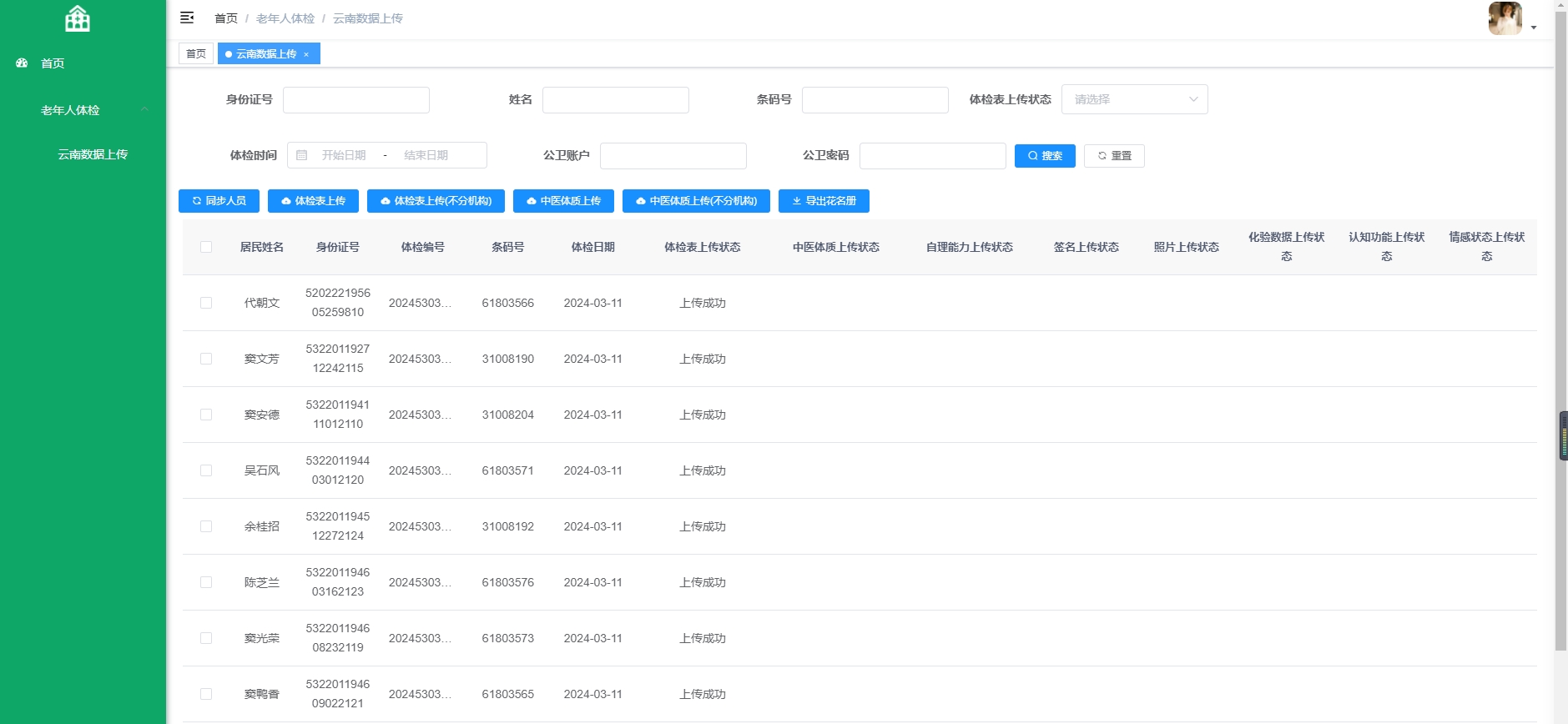Image resolution: width=1568 pixels, height=724 pixels.
Task: Collapse the 老年人体检 sidebar group
Action: point(83,110)
